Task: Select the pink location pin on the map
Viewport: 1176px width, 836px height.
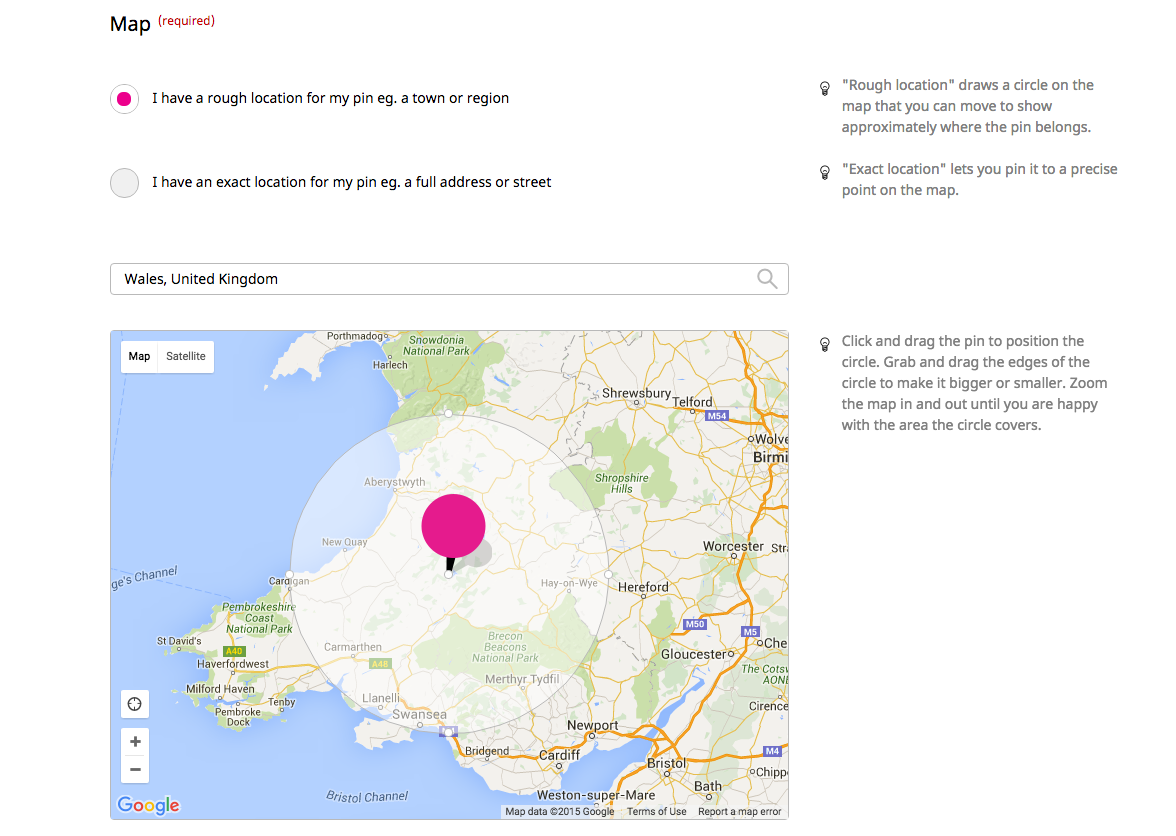Action: point(453,525)
